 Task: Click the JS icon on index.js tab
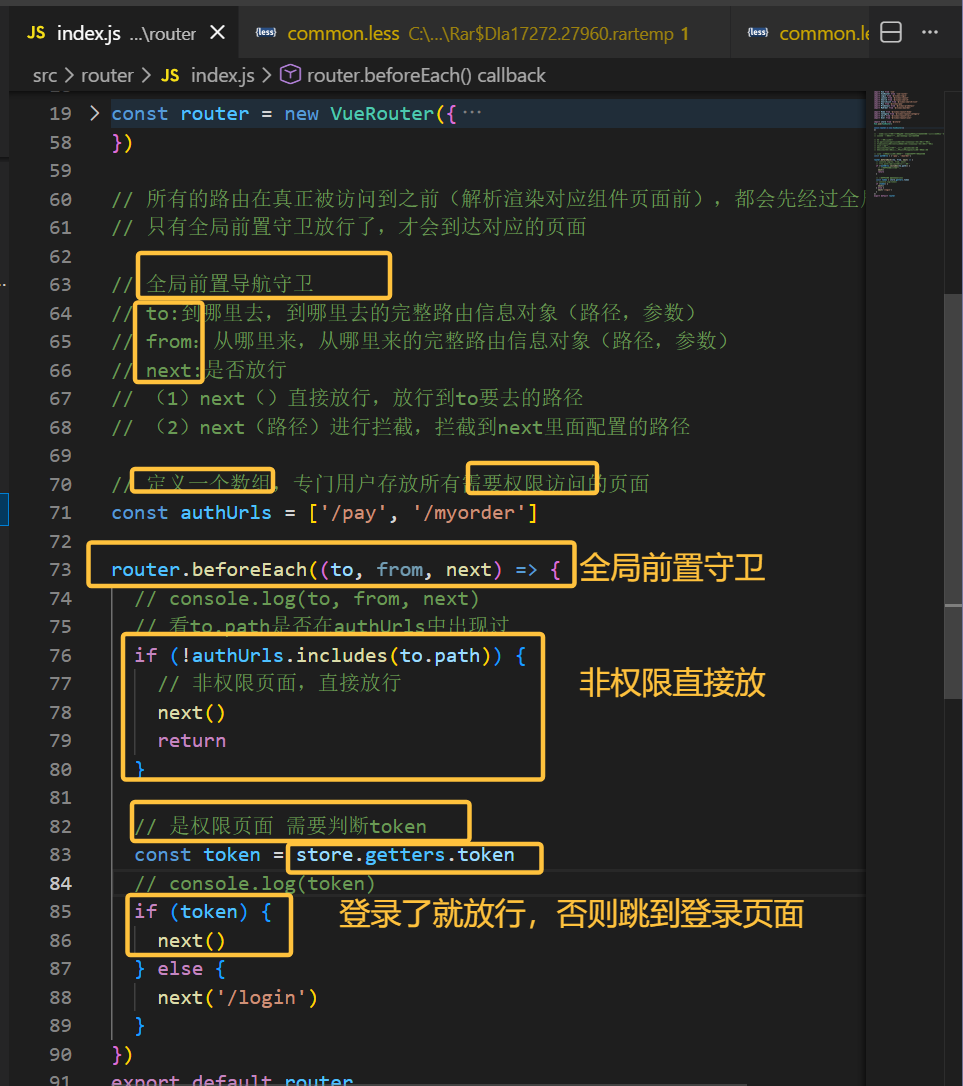coord(36,33)
